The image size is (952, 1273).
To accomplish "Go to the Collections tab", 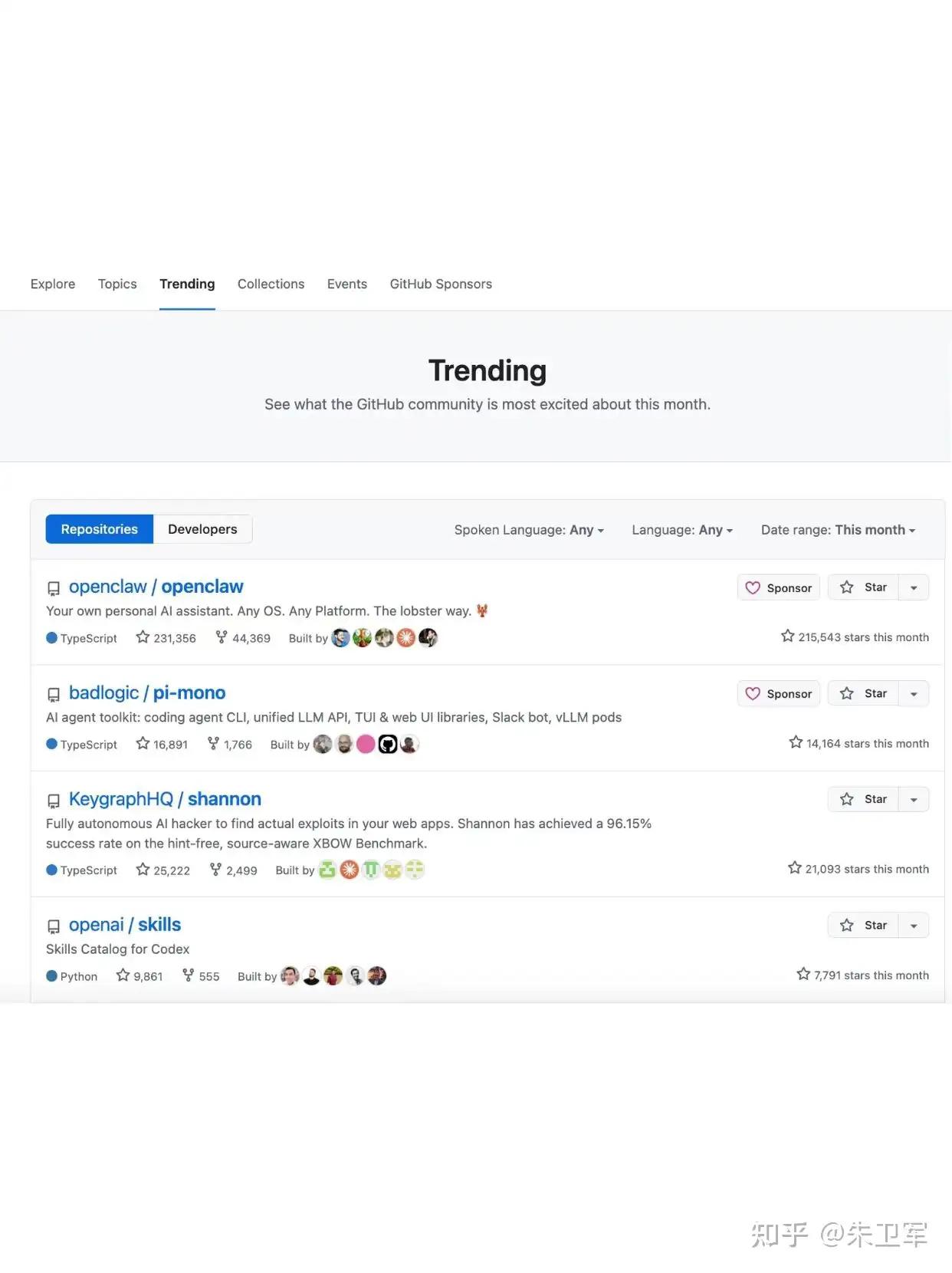I will [271, 284].
